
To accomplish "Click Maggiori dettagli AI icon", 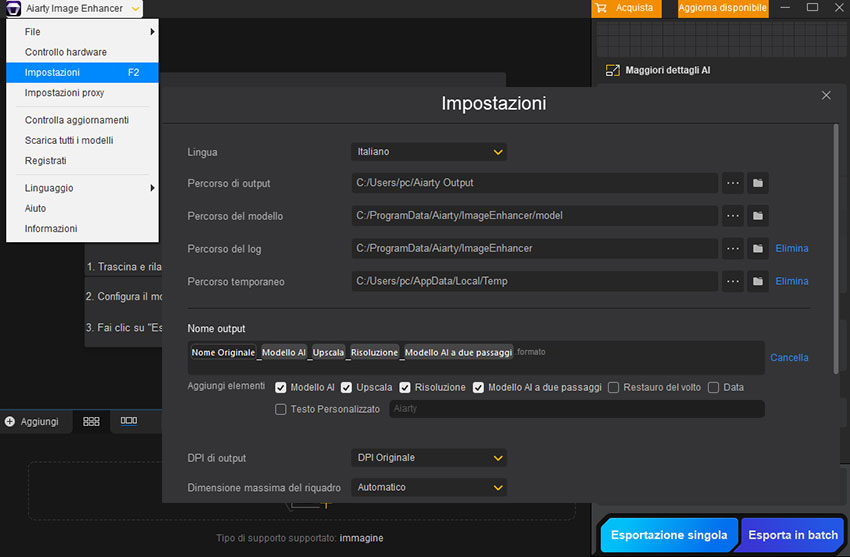I will (x=613, y=70).
